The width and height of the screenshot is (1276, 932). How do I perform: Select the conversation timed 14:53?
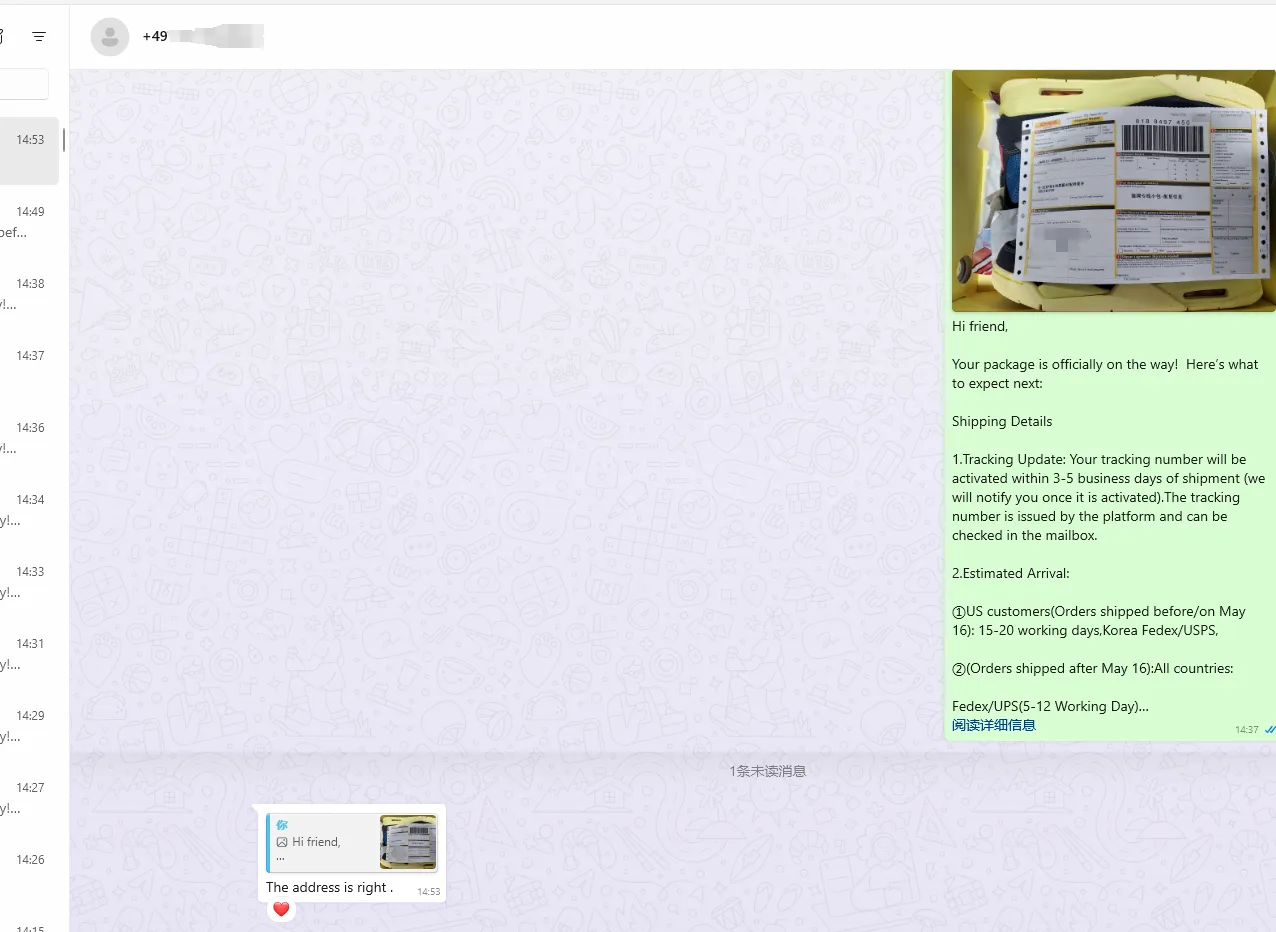29,151
